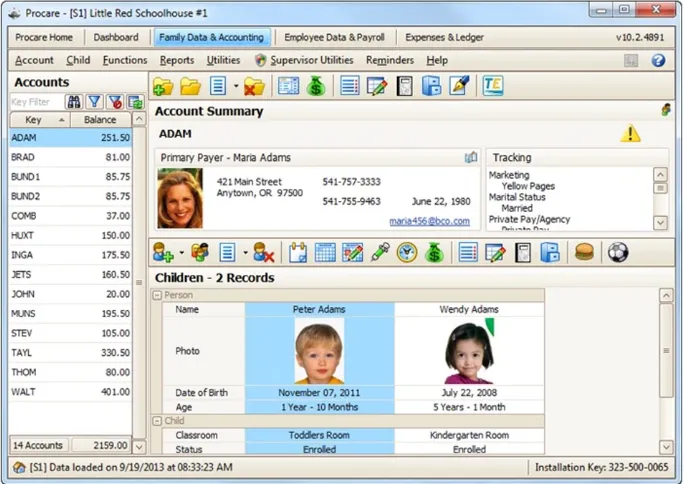Click the open account folder icon
The height and width of the screenshot is (484, 684).
coord(190,86)
